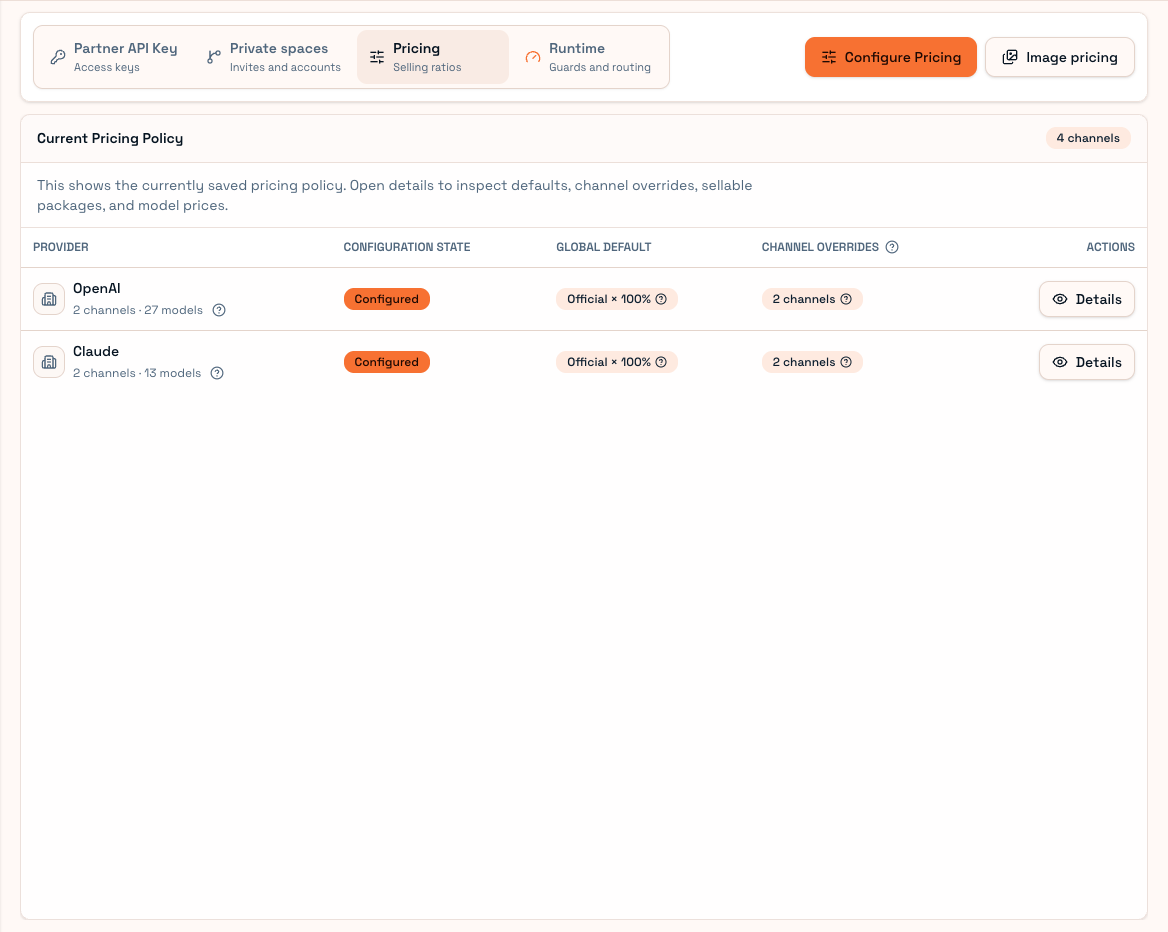Click the Configured badge for OpenAI
1168x932 pixels.
[387, 299]
